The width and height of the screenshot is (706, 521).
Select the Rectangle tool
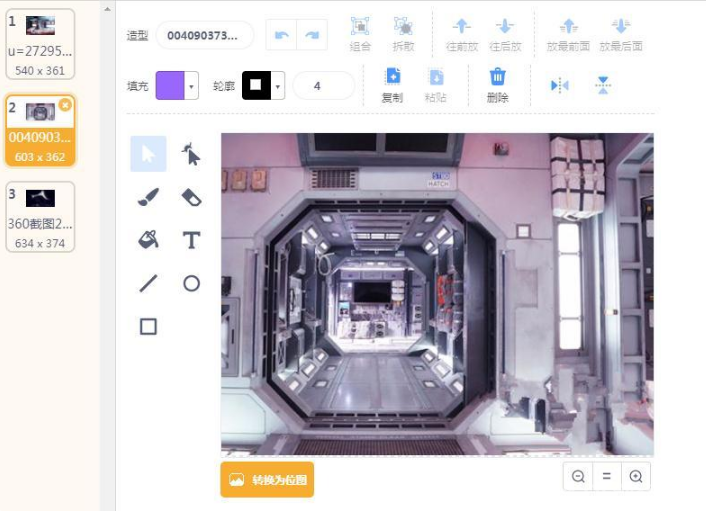[x=148, y=326]
